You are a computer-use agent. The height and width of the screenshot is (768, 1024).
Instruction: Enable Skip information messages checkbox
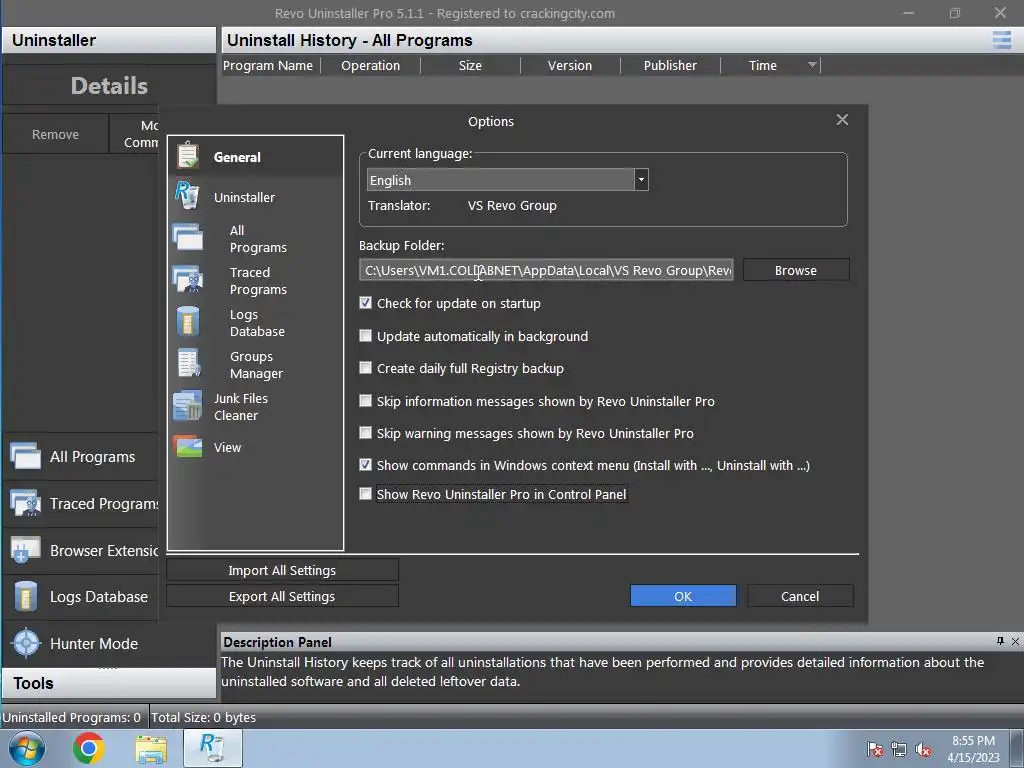366,401
